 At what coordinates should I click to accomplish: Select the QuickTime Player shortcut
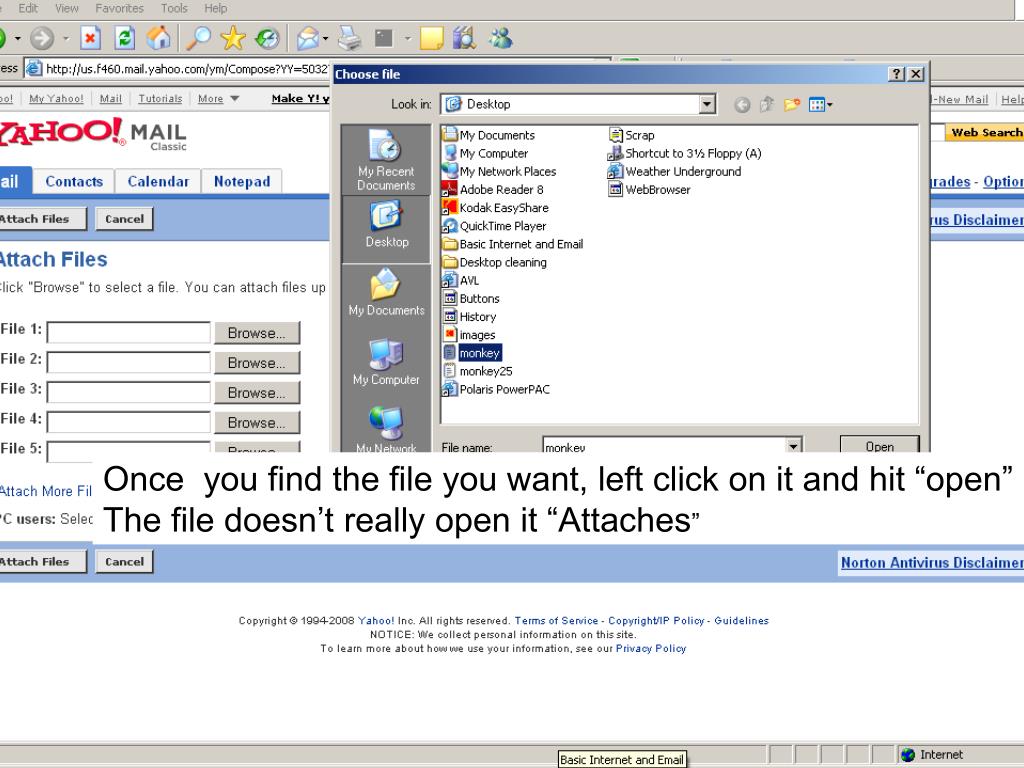tap(494, 226)
